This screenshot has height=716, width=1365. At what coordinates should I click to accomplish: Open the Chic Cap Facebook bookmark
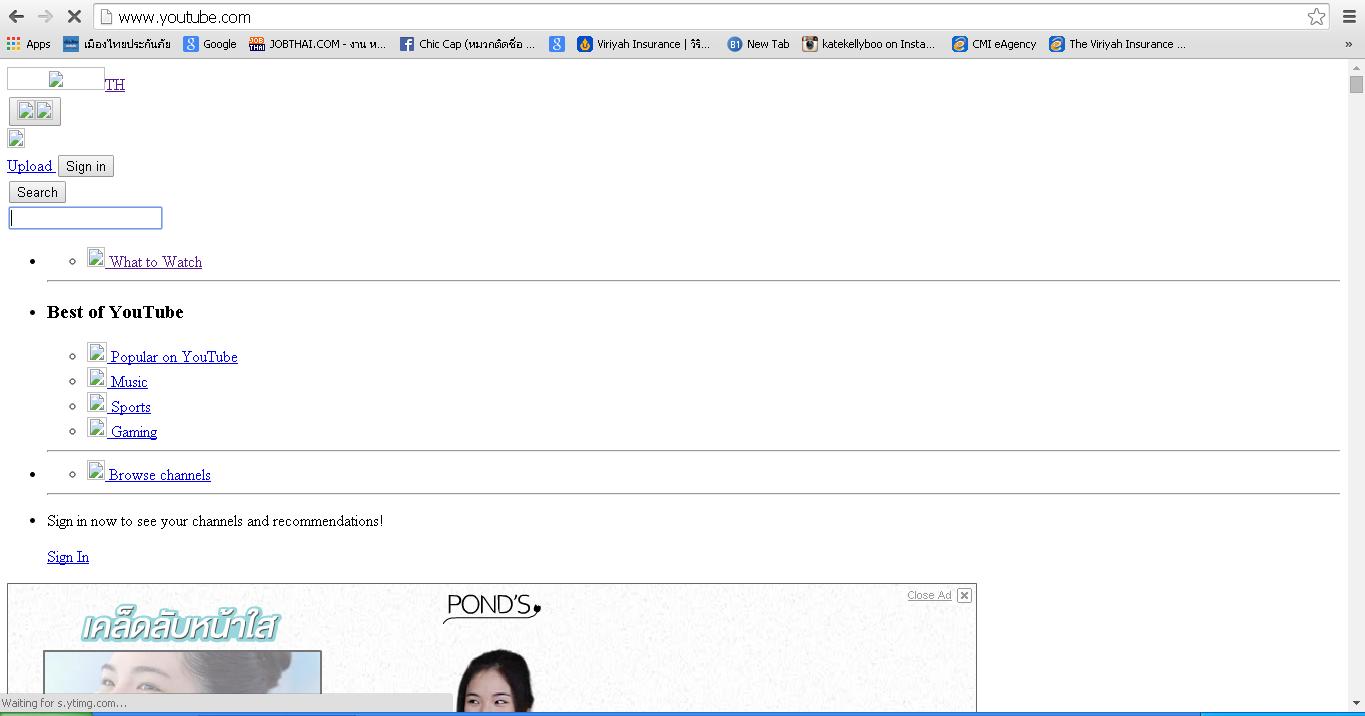click(467, 44)
